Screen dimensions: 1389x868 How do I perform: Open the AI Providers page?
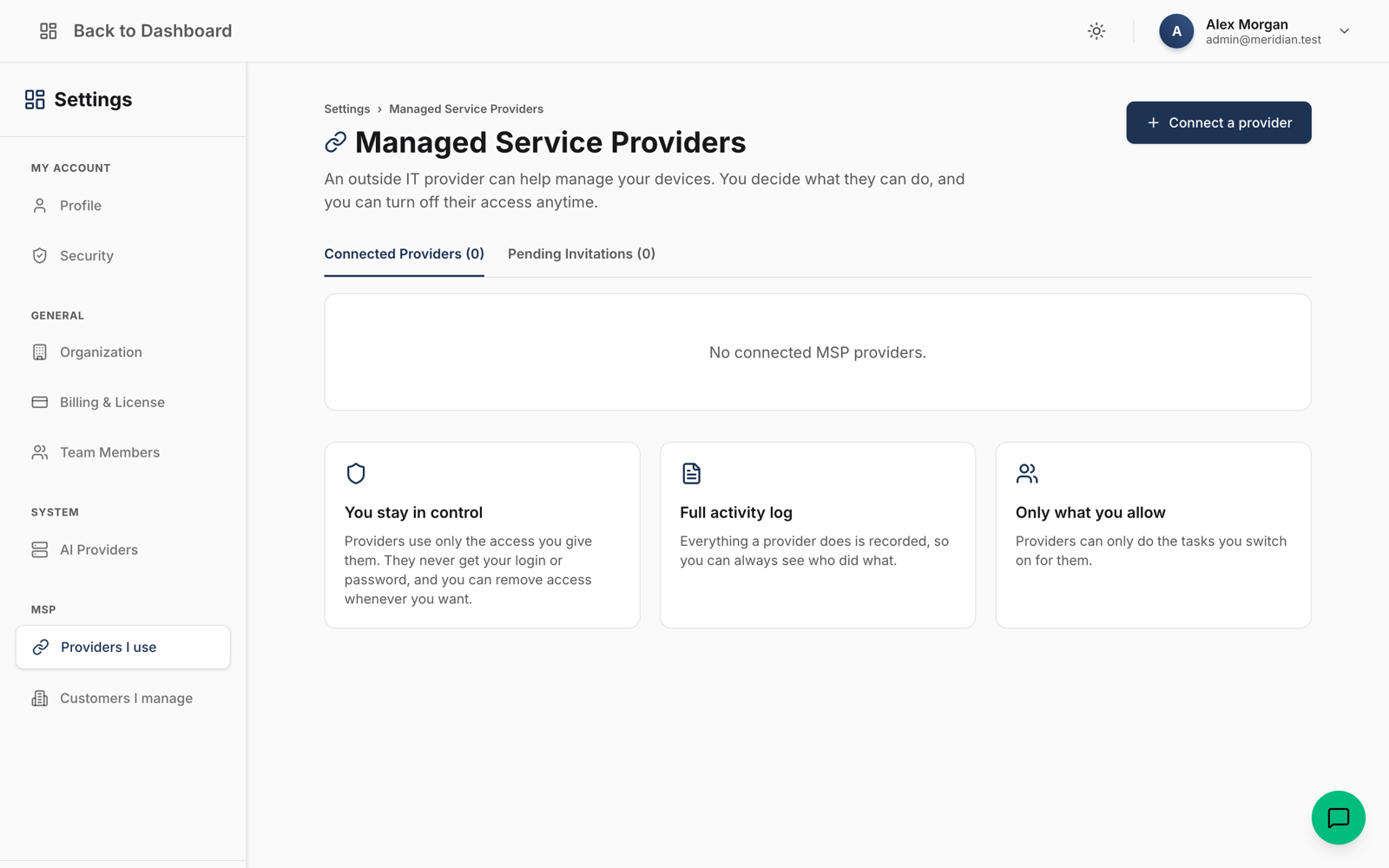point(123,550)
